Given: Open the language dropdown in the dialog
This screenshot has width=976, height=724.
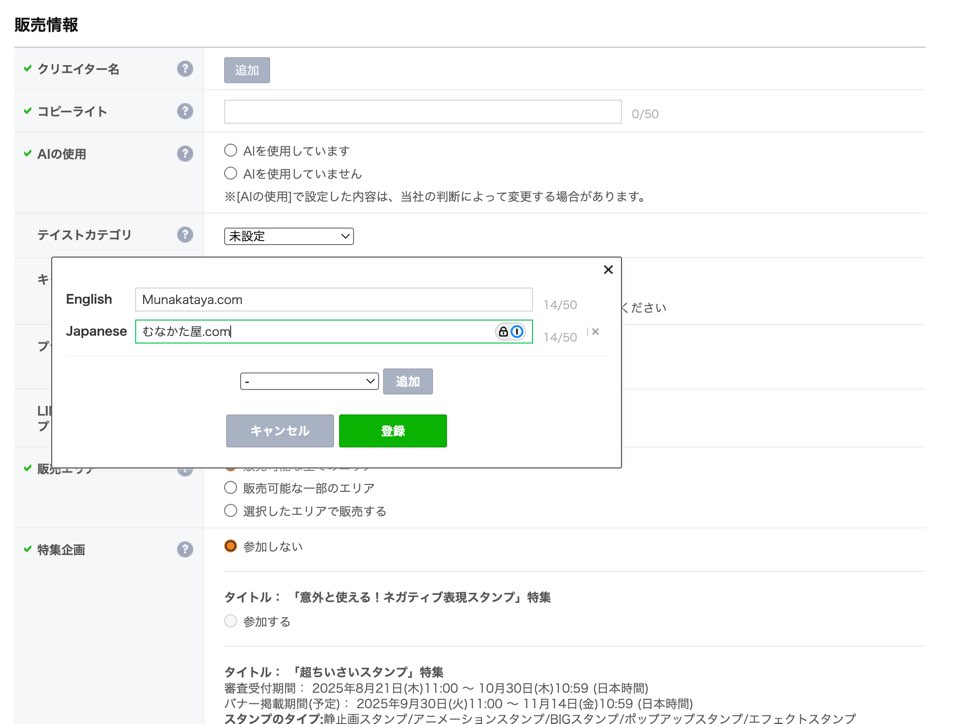Looking at the screenshot, I should coord(309,381).
